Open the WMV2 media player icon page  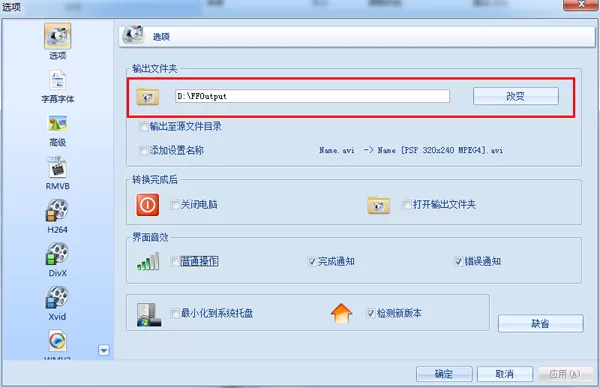pyautogui.click(x=57, y=341)
